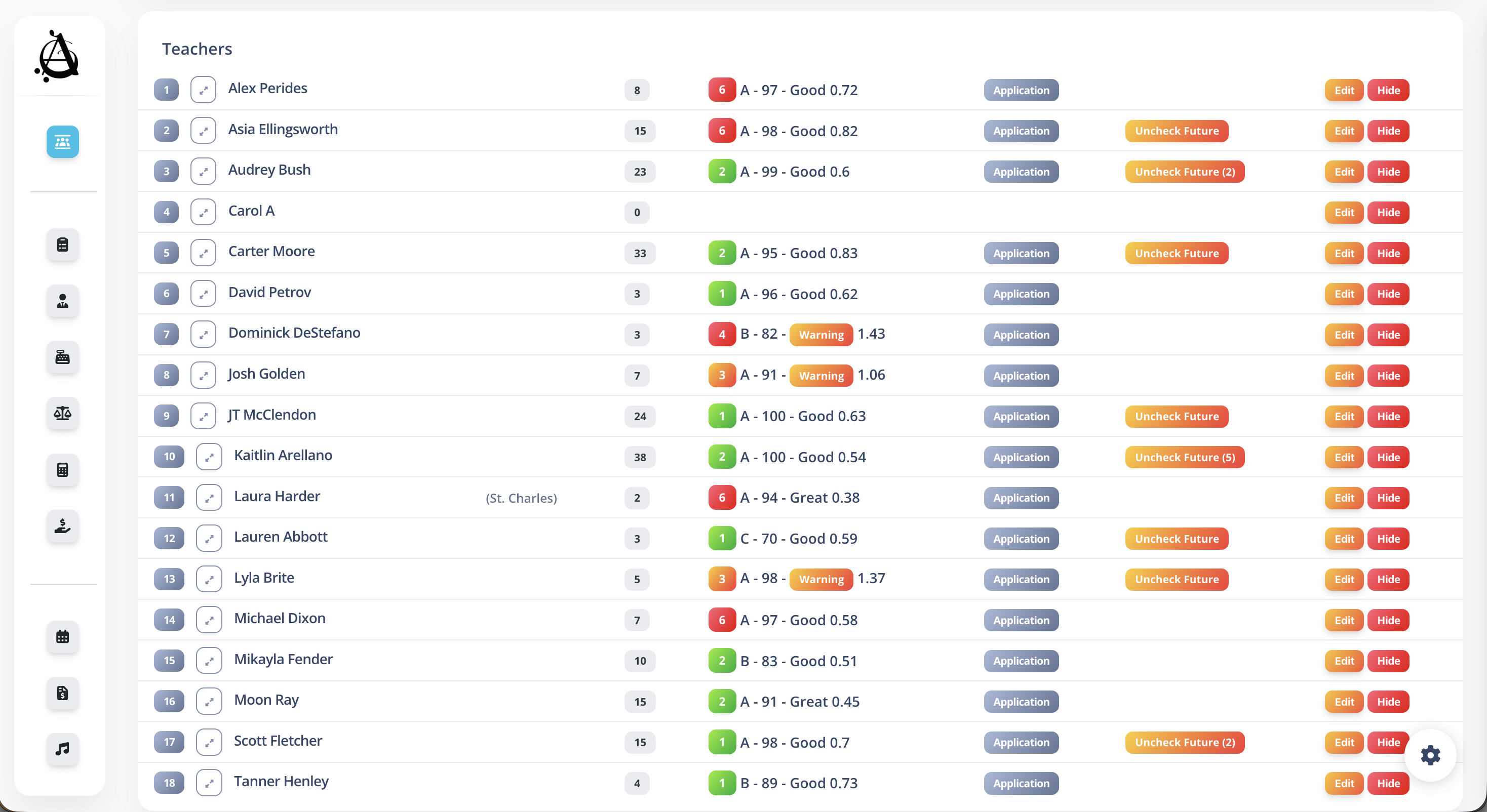The image size is (1487, 812).
Task: Click row number 17 badge for Scott Fletcher
Action: coord(169,743)
